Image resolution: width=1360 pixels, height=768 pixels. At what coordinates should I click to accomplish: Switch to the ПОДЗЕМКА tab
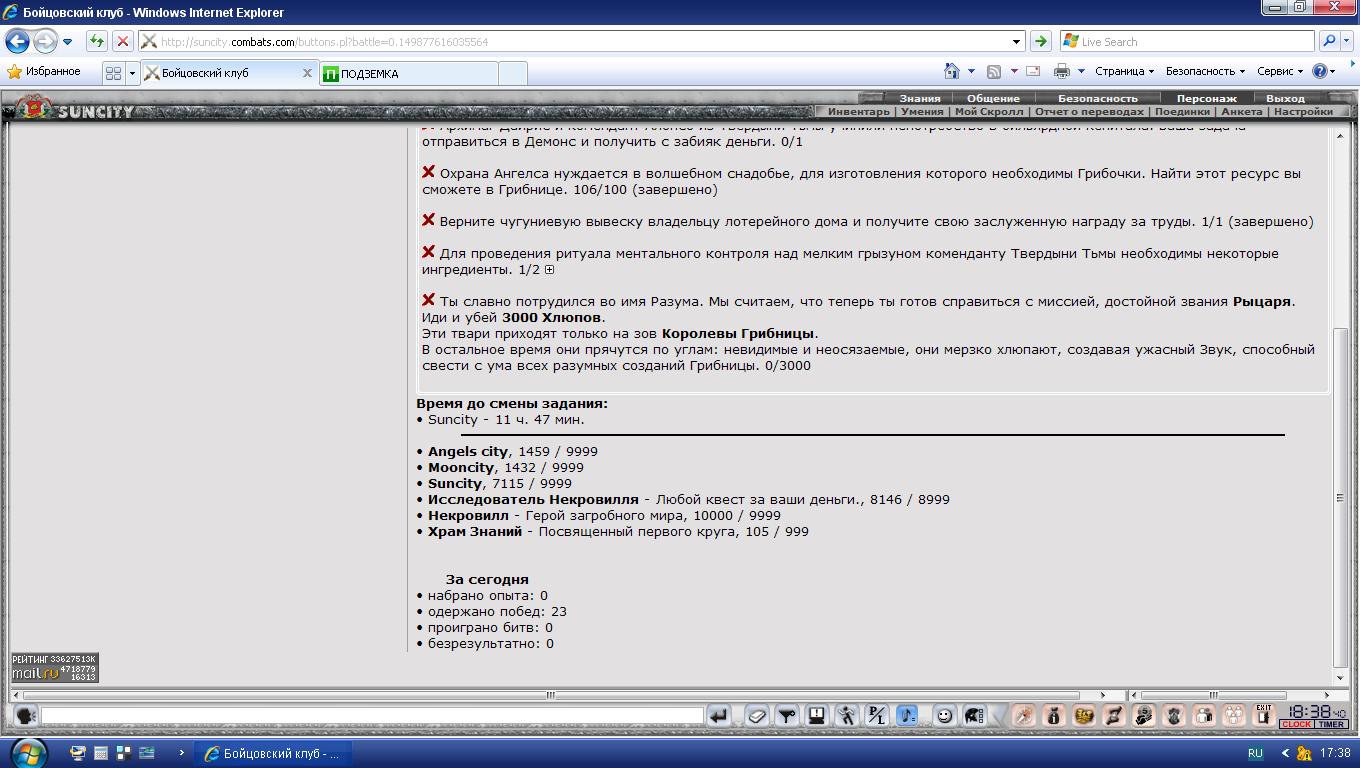coord(408,73)
